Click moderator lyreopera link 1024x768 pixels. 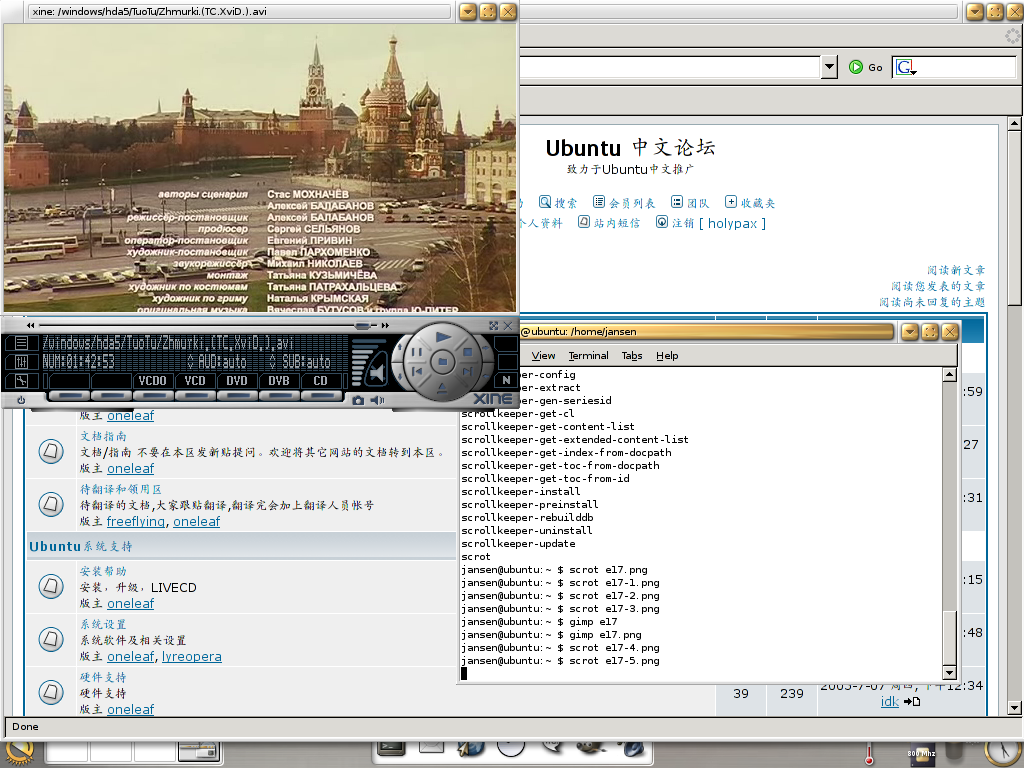(x=191, y=656)
